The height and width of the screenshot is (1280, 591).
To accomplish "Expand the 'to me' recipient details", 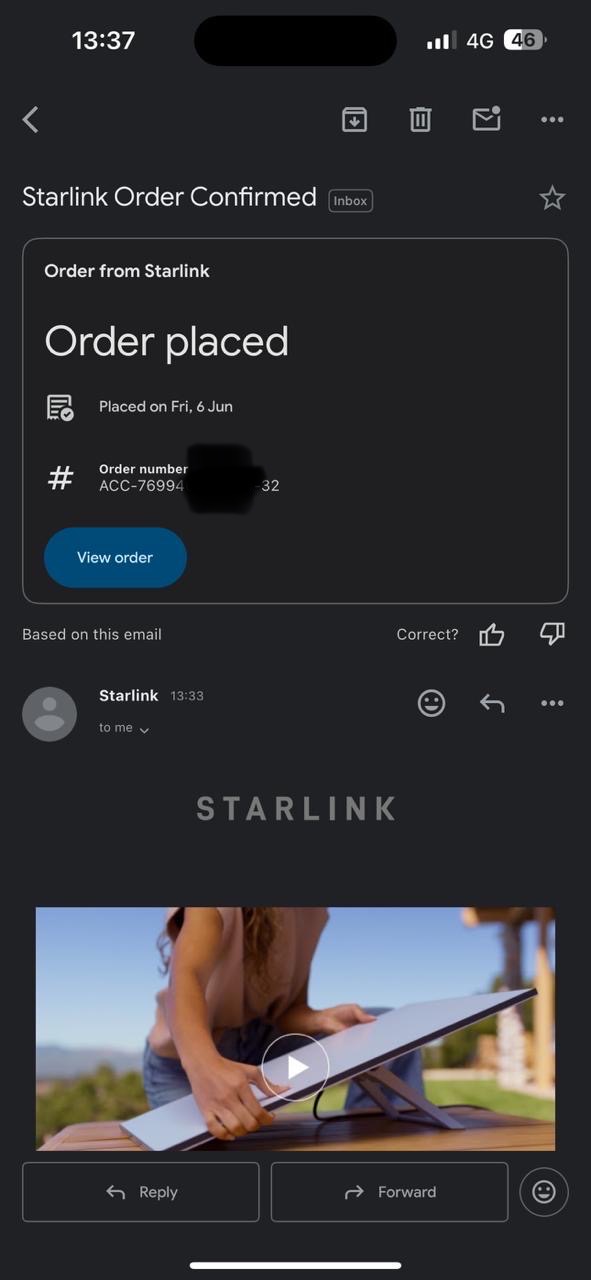I will pos(124,728).
